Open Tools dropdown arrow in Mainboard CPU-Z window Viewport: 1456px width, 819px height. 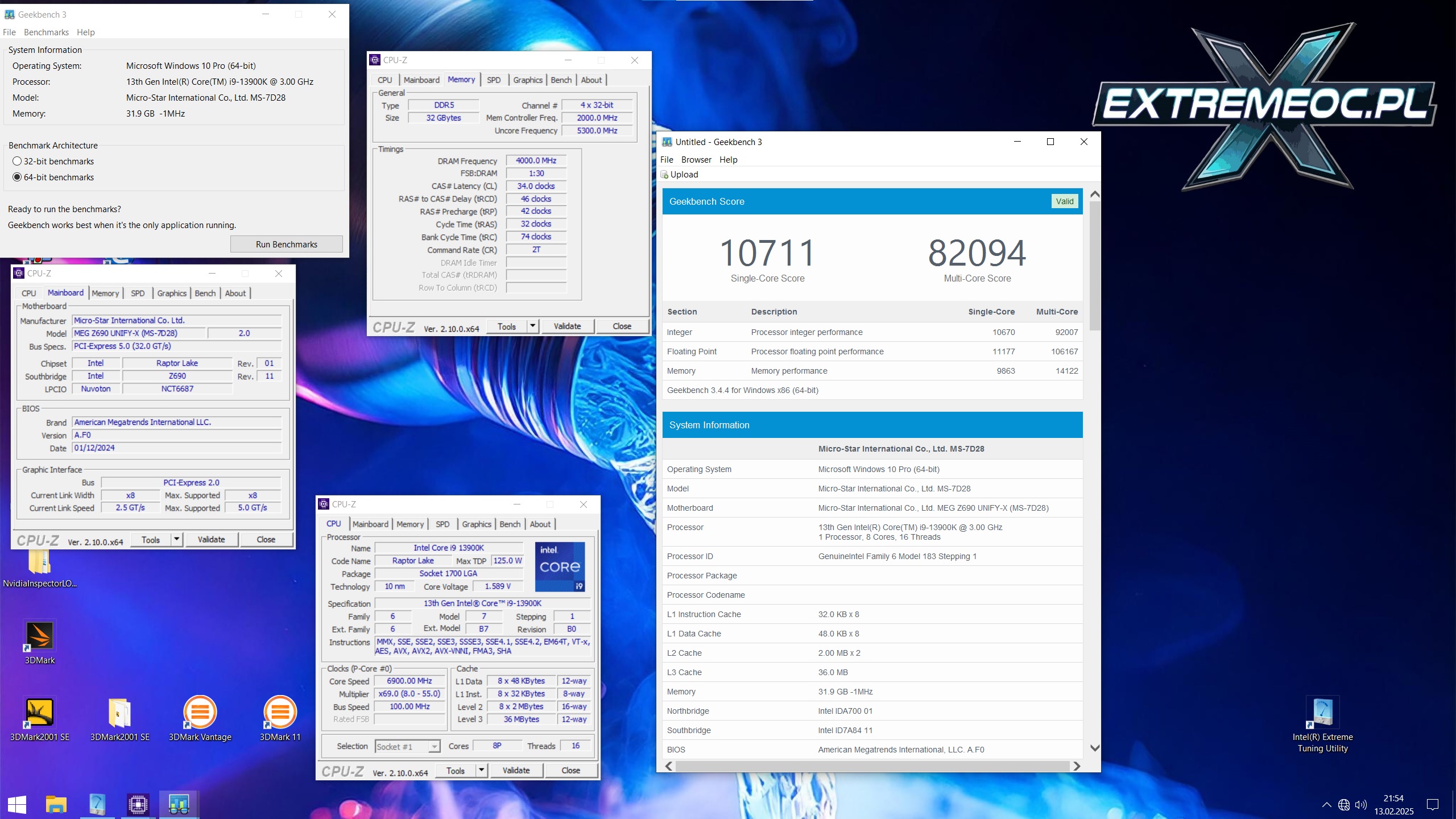[x=177, y=539]
